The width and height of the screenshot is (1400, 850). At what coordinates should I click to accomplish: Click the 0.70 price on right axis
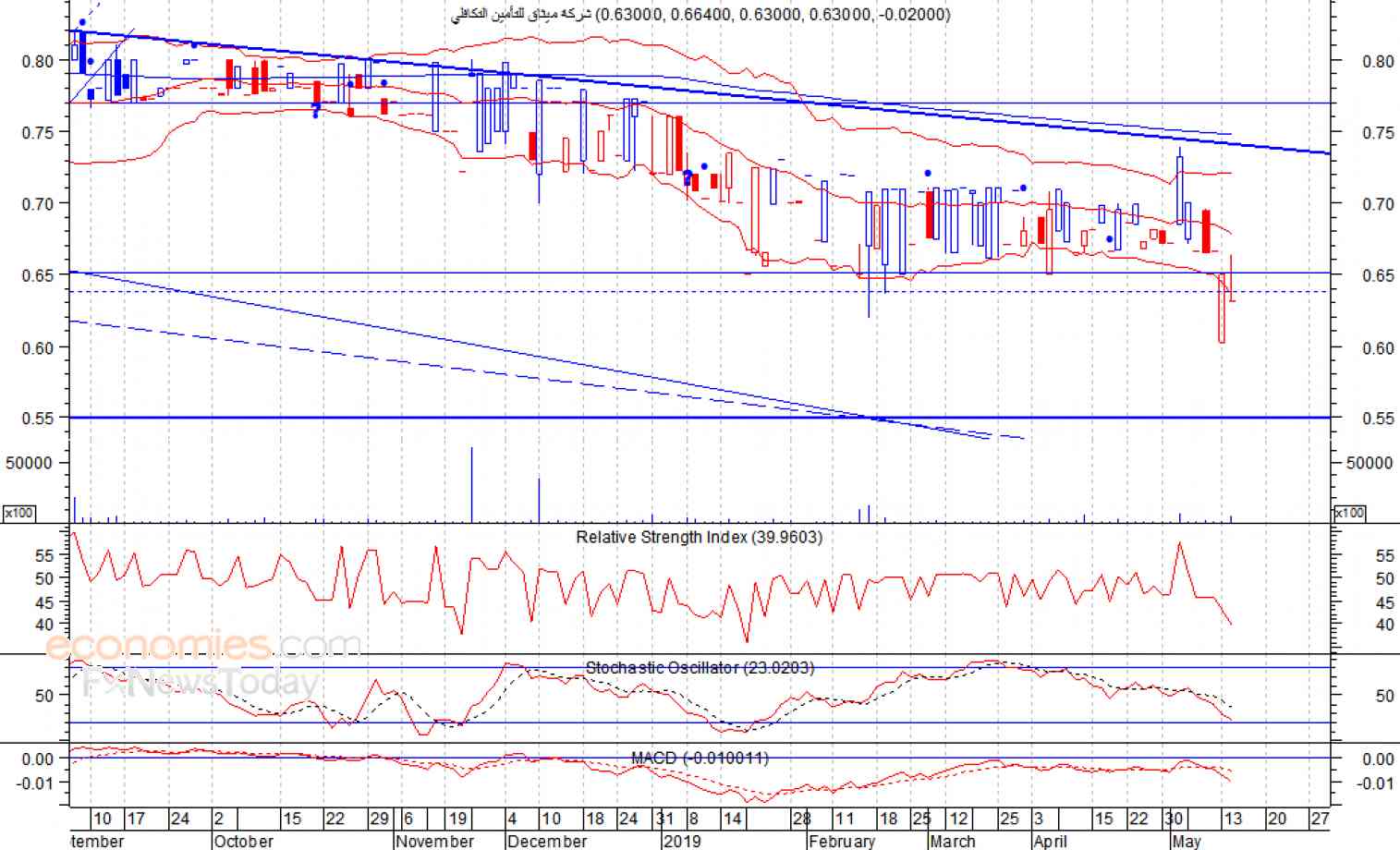point(1378,203)
